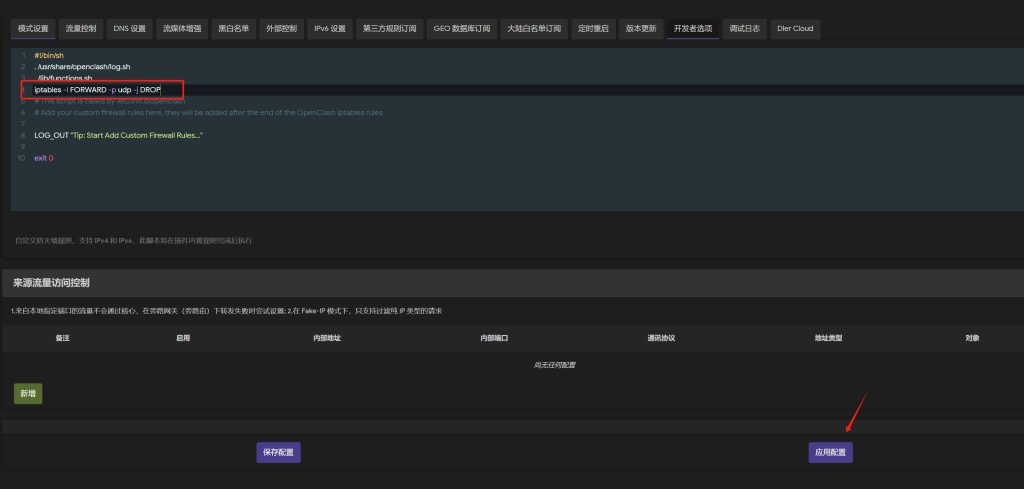Click the 开发者选项 tab

692,29
